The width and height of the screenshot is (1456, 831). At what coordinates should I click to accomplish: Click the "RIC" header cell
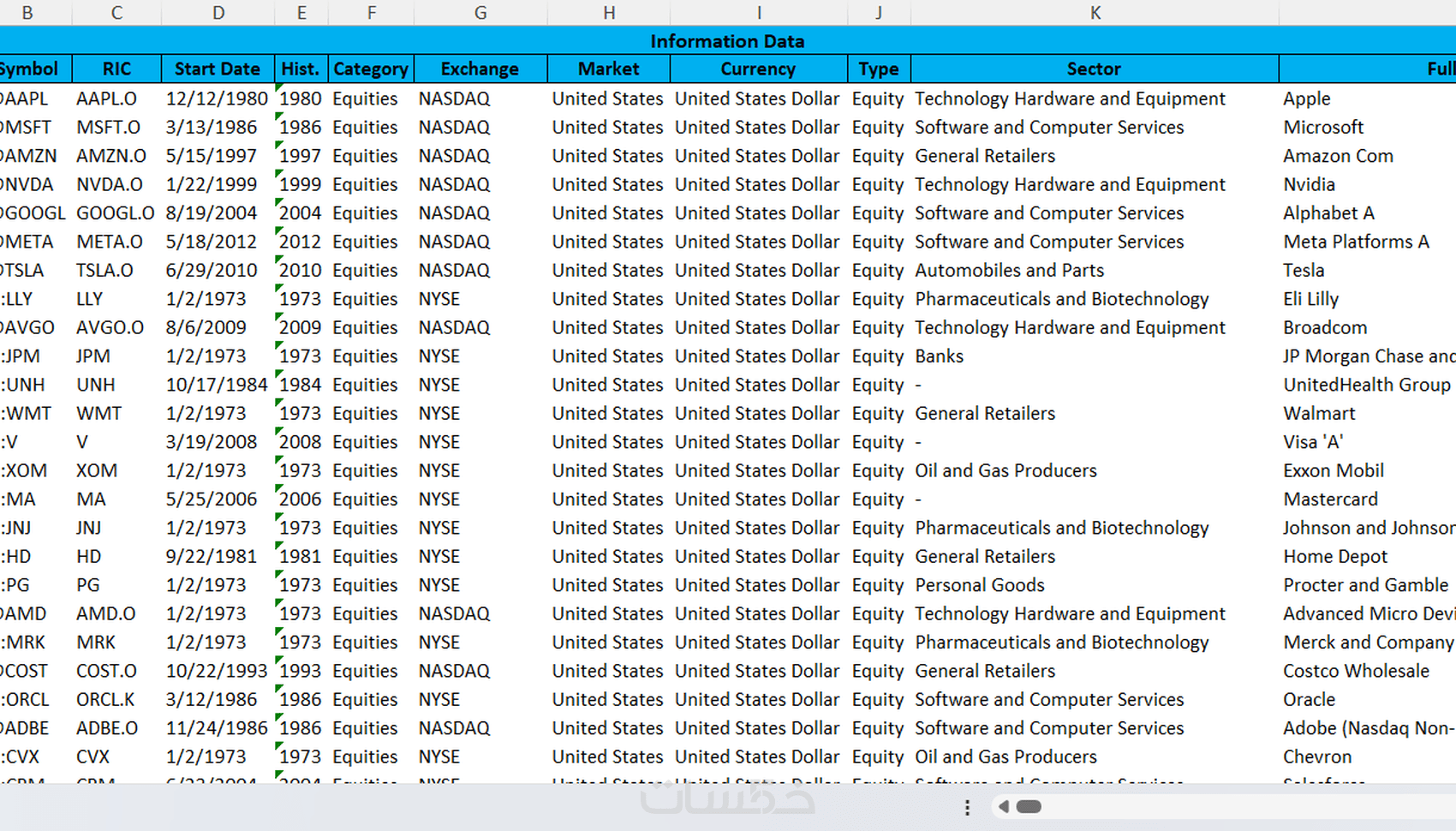click(116, 69)
